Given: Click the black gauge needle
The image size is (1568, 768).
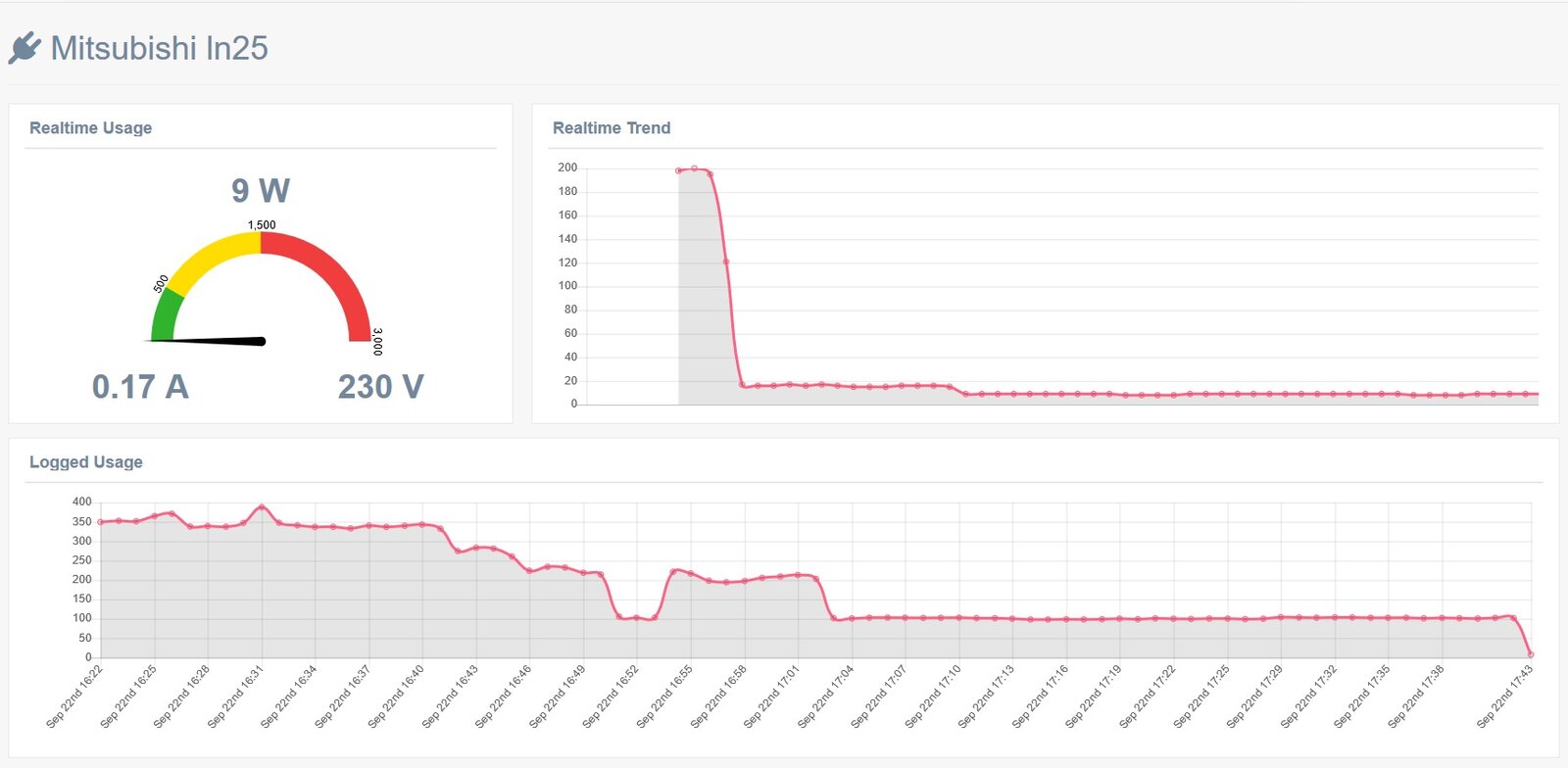Looking at the screenshot, I should point(207,341).
